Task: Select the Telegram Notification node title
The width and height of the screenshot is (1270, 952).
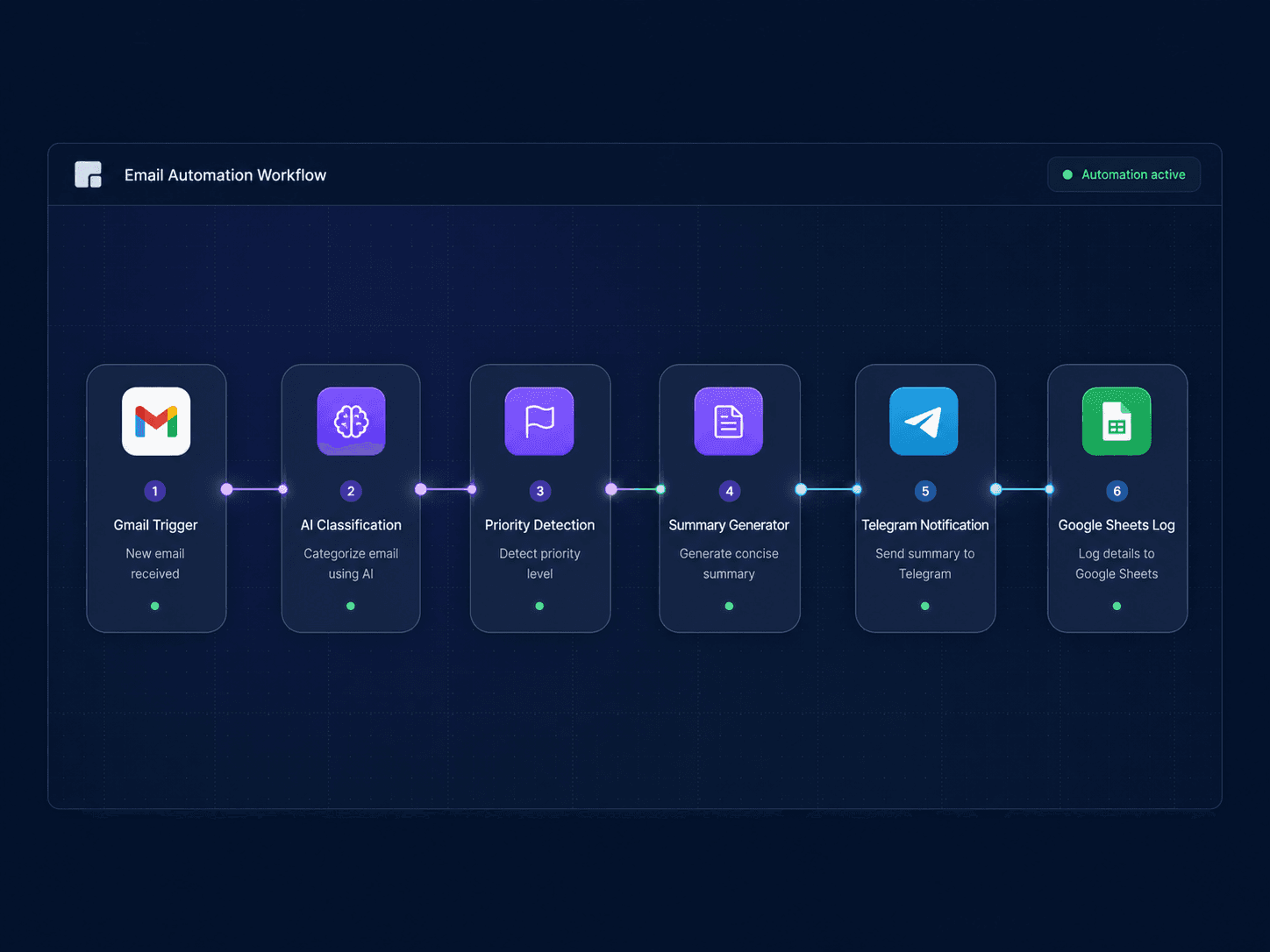Action: tap(925, 525)
